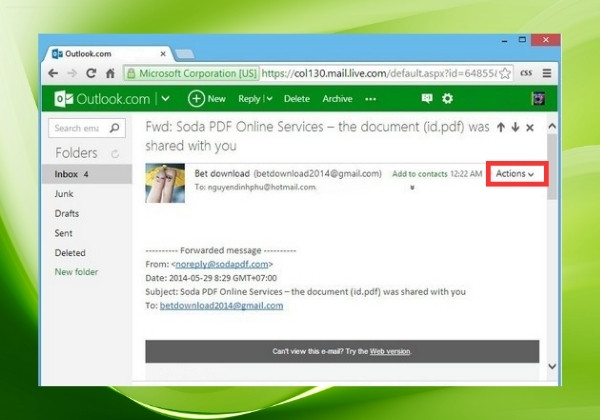Click the search magnifier icon
The image size is (600, 420).
[x=114, y=128]
